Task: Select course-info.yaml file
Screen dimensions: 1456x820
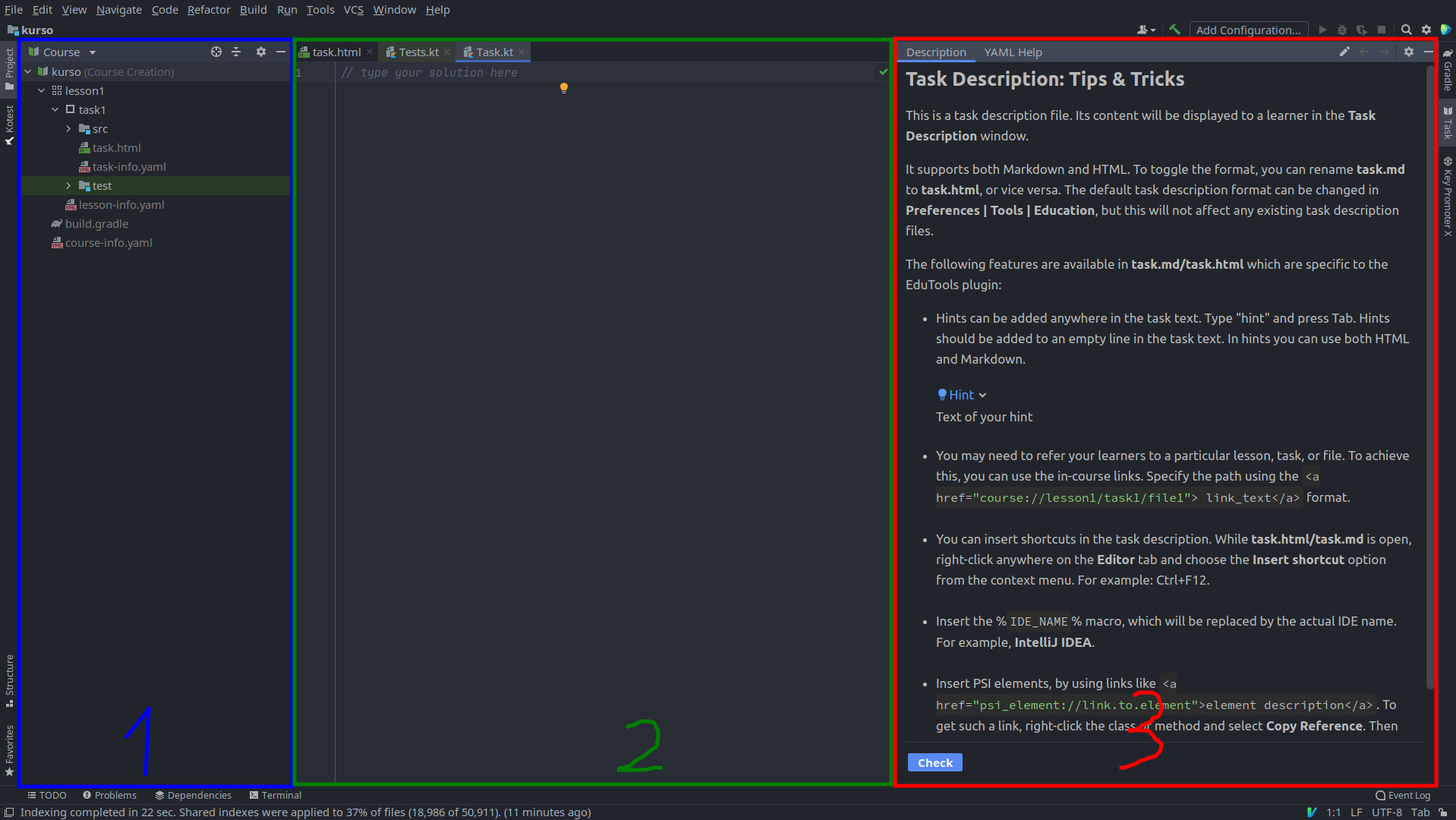Action: [x=109, y=242]
